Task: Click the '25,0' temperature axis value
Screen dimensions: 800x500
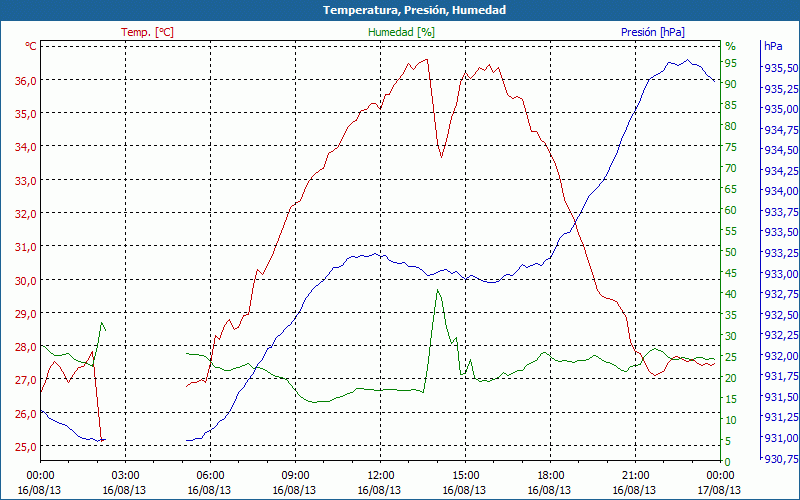Action: (27, 447)
